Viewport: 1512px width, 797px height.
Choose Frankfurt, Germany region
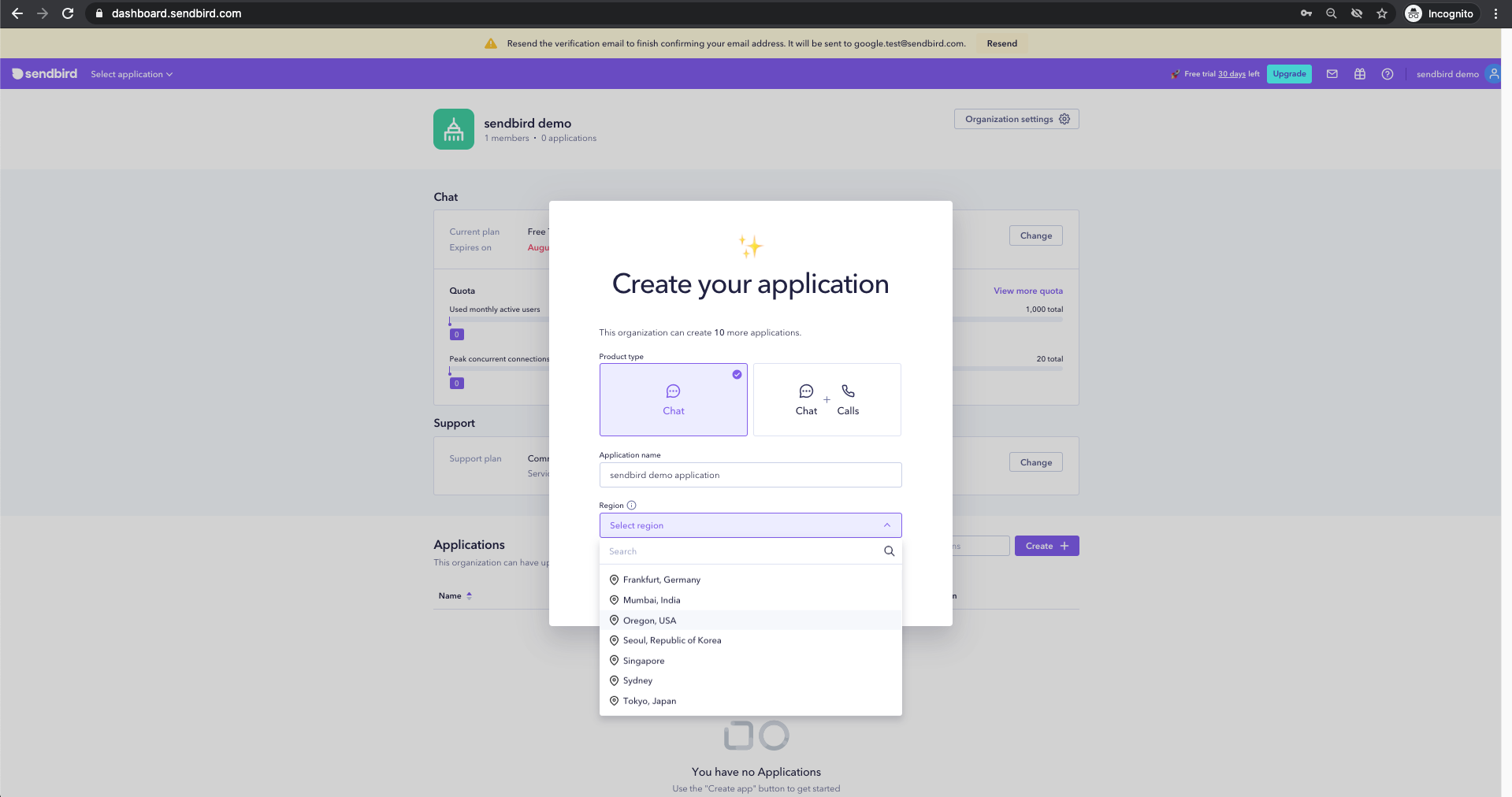point(750,580)
